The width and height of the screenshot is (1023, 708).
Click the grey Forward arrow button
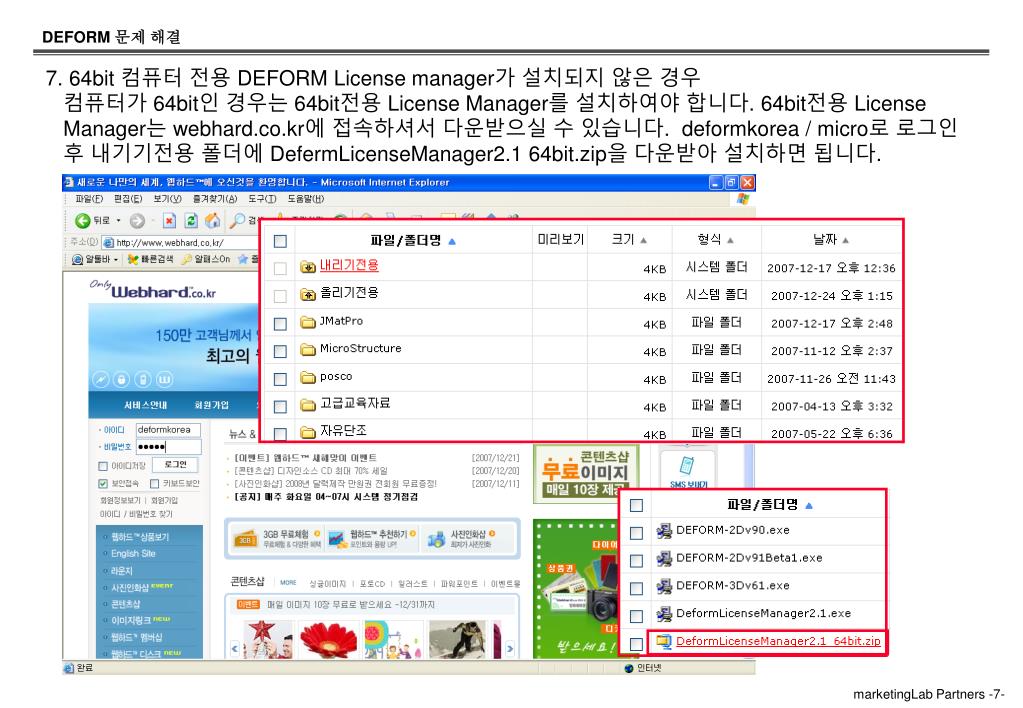point(137,221)
